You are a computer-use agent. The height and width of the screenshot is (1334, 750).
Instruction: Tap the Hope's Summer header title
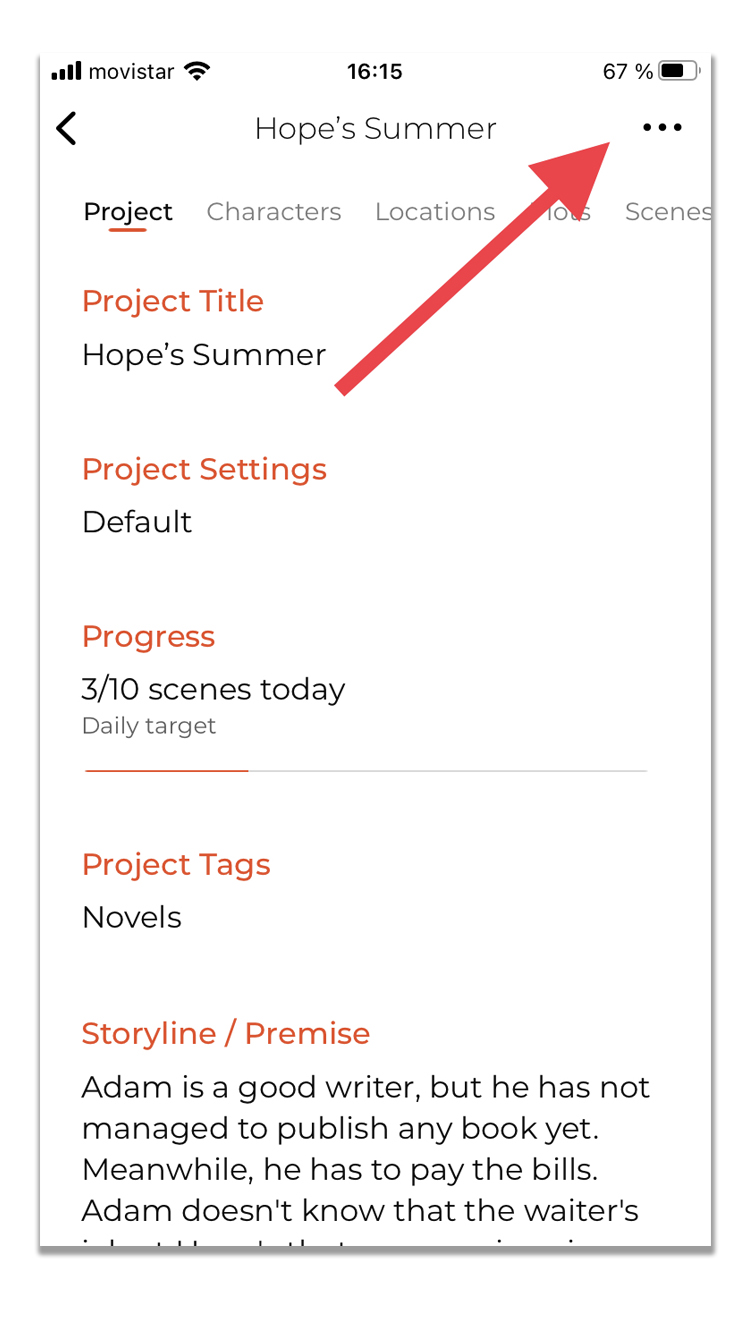click(375, 128)
